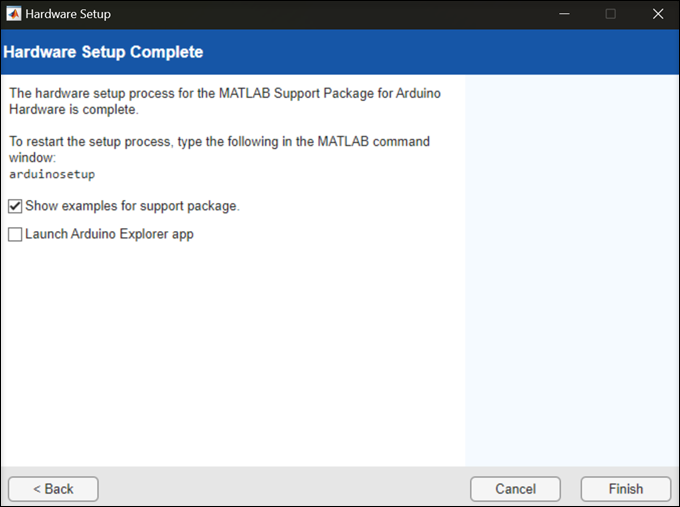
Task: Click the 'Hardware Setup' window title text
Action: tap(68, 14)
